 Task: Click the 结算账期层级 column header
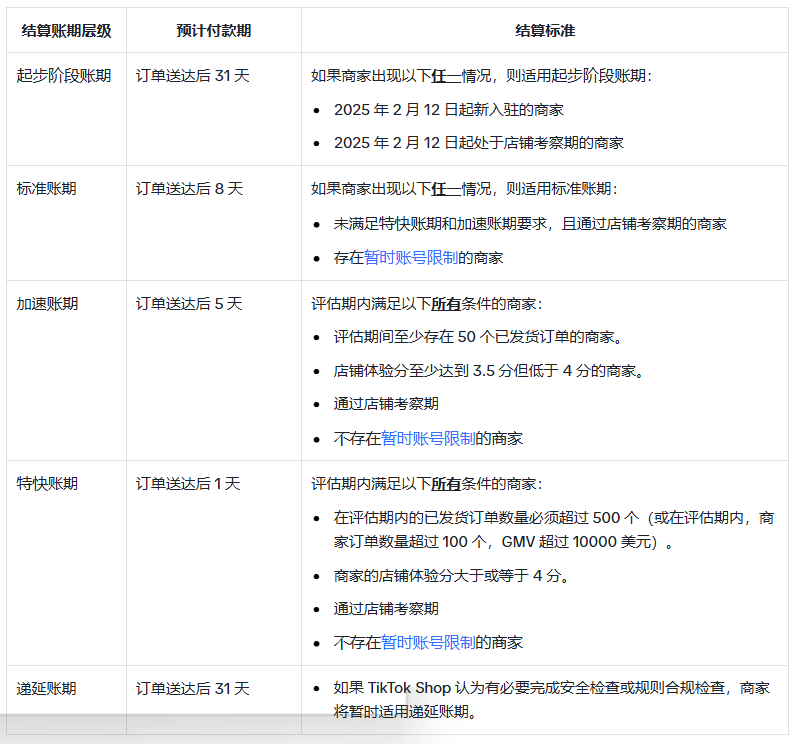pyautogui.click(x=66, y=31)
